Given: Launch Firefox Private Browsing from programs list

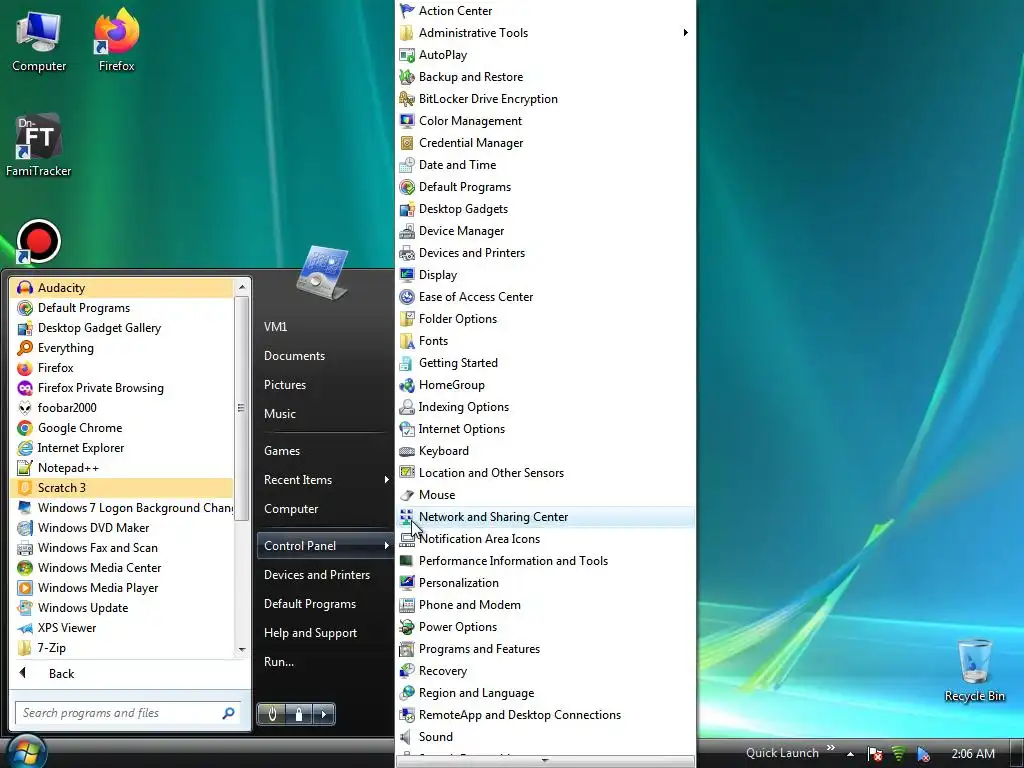Looking at the screenshot, I should [x=122, y=388].
